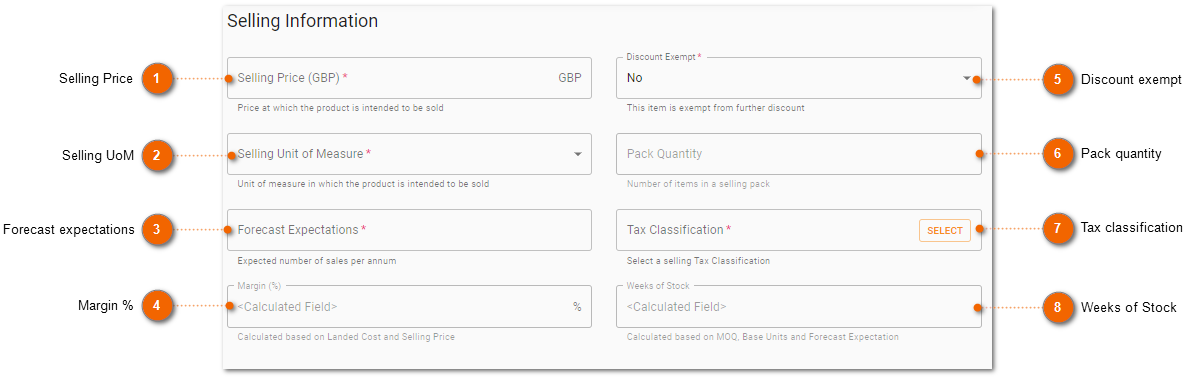Click orange callout marker number 4
1184x379 pixels.
pyautogui.click(x=156, y=306)
